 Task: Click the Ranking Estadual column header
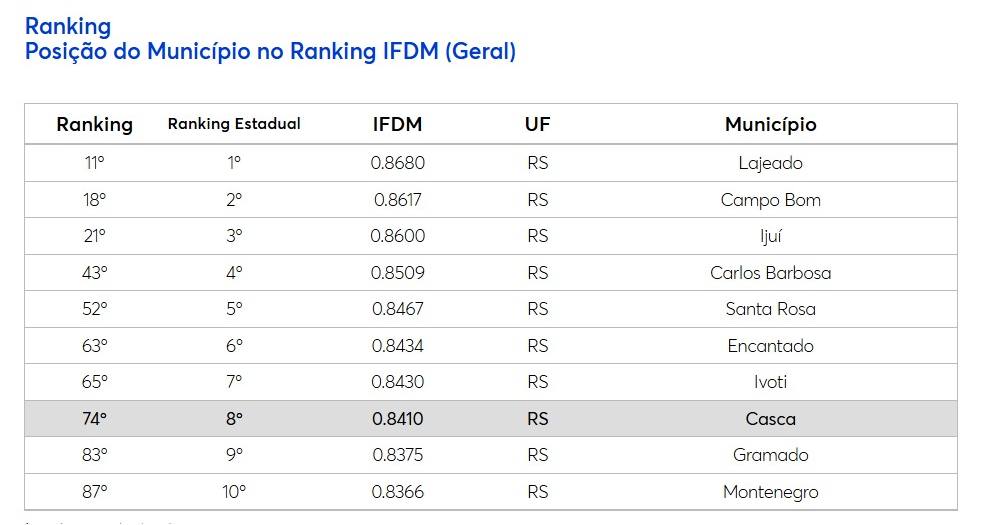(234, 124)
